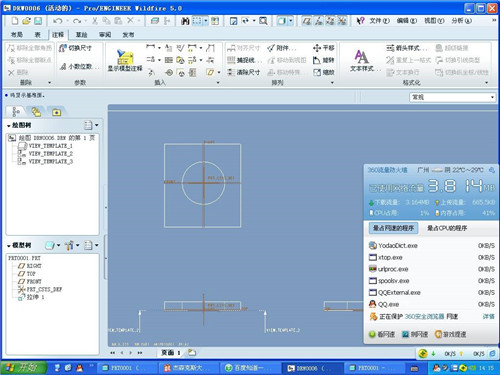The image size is (500, 375).
Task: Collapse the 模型树 section
Action: point(9,246)
